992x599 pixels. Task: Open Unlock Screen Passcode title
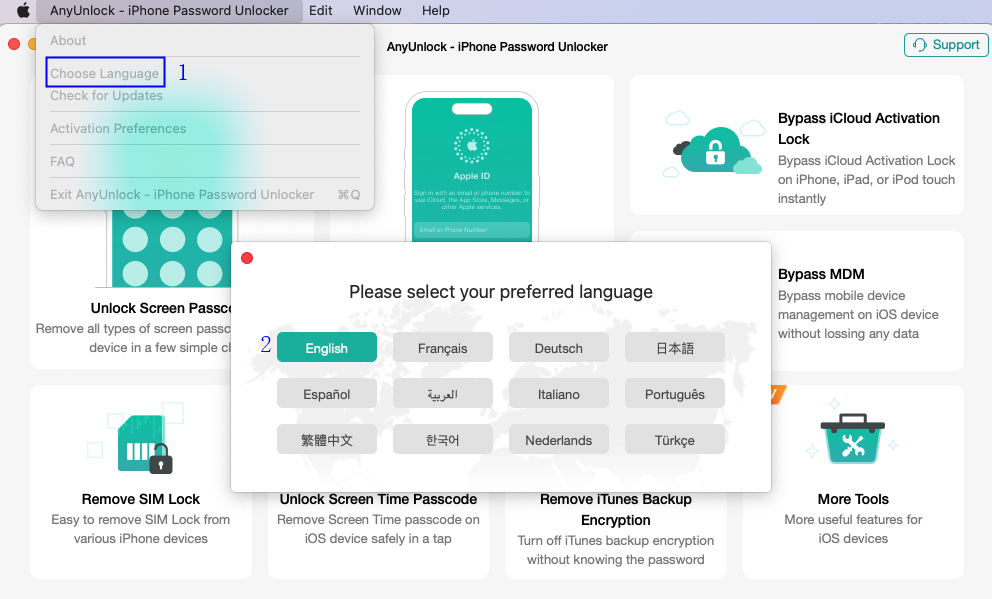[x=161, y=308]
